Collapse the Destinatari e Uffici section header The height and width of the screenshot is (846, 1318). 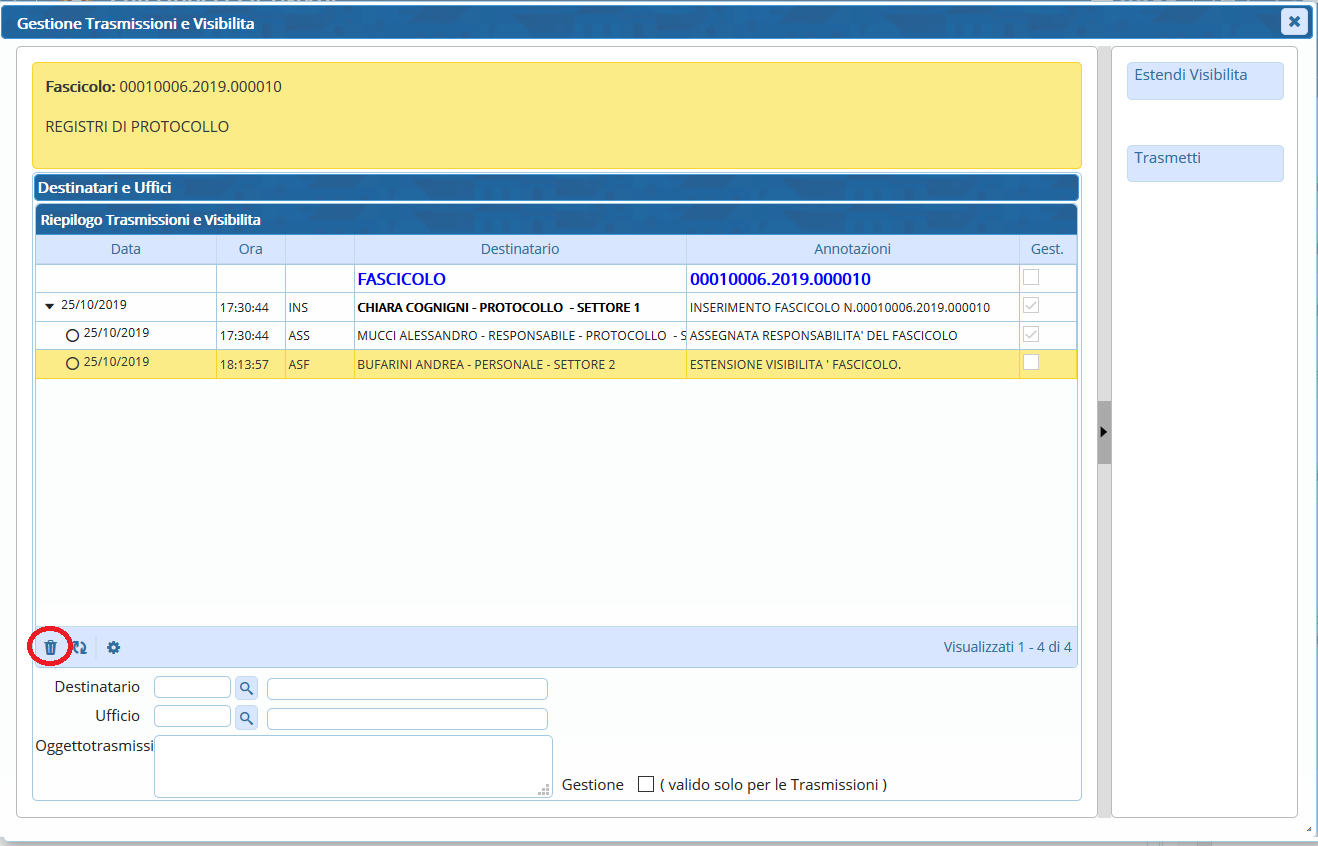coord(556,187)
